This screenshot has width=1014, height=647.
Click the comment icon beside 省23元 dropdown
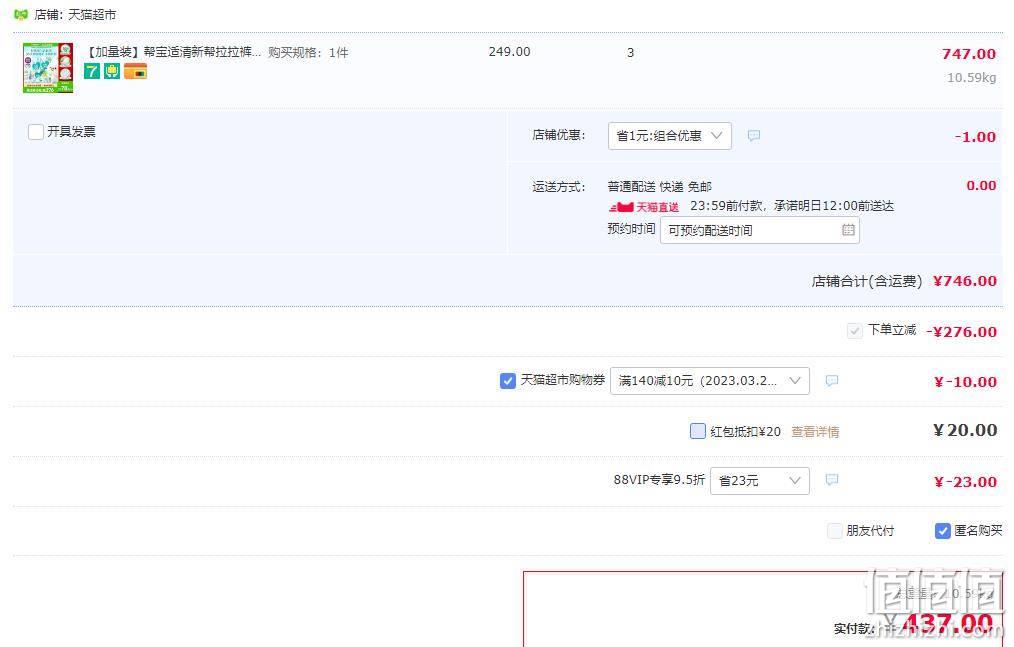coord(832,479)
